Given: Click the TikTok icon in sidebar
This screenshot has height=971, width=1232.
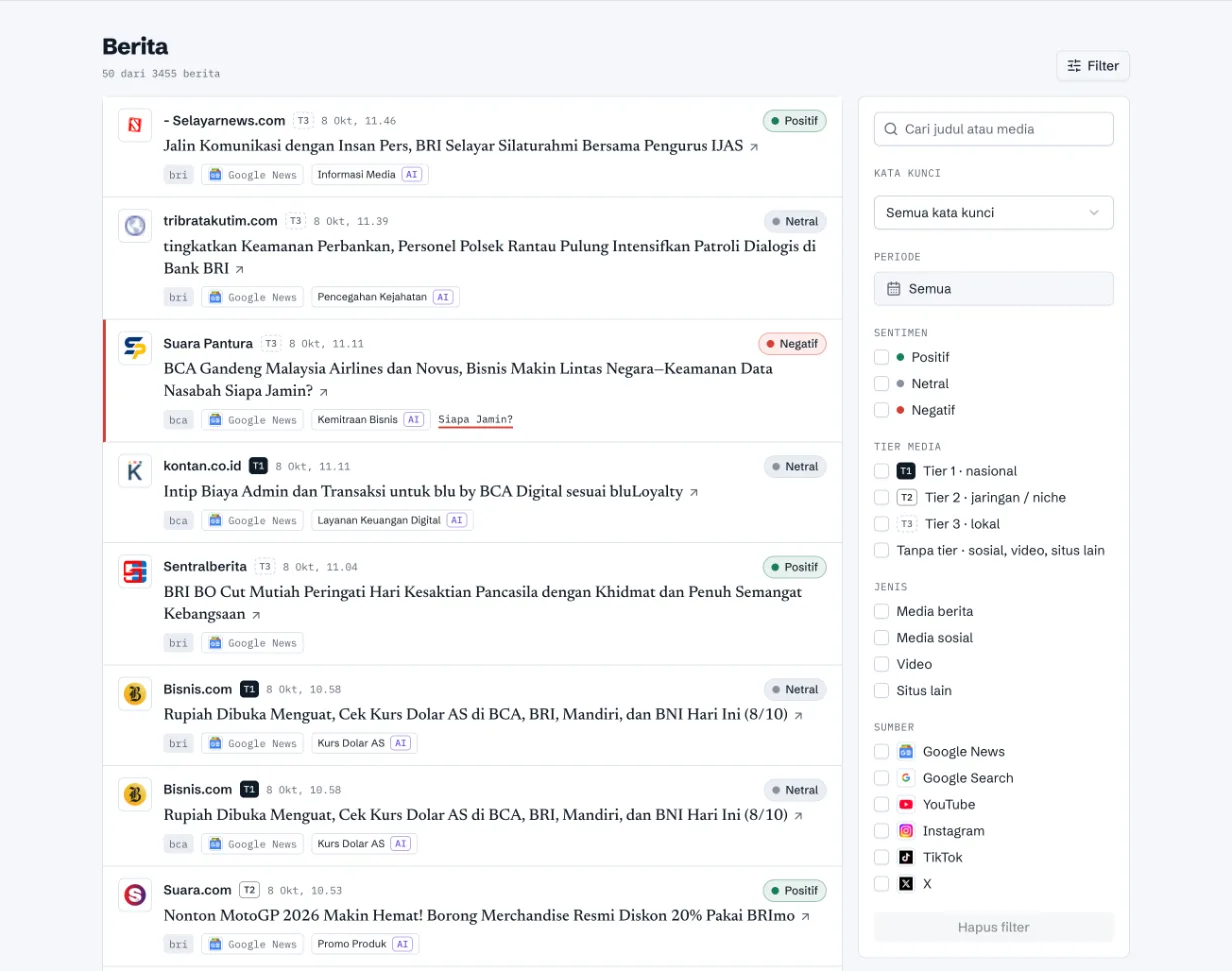Looking at the screenshot, I should tap(906, 857).
